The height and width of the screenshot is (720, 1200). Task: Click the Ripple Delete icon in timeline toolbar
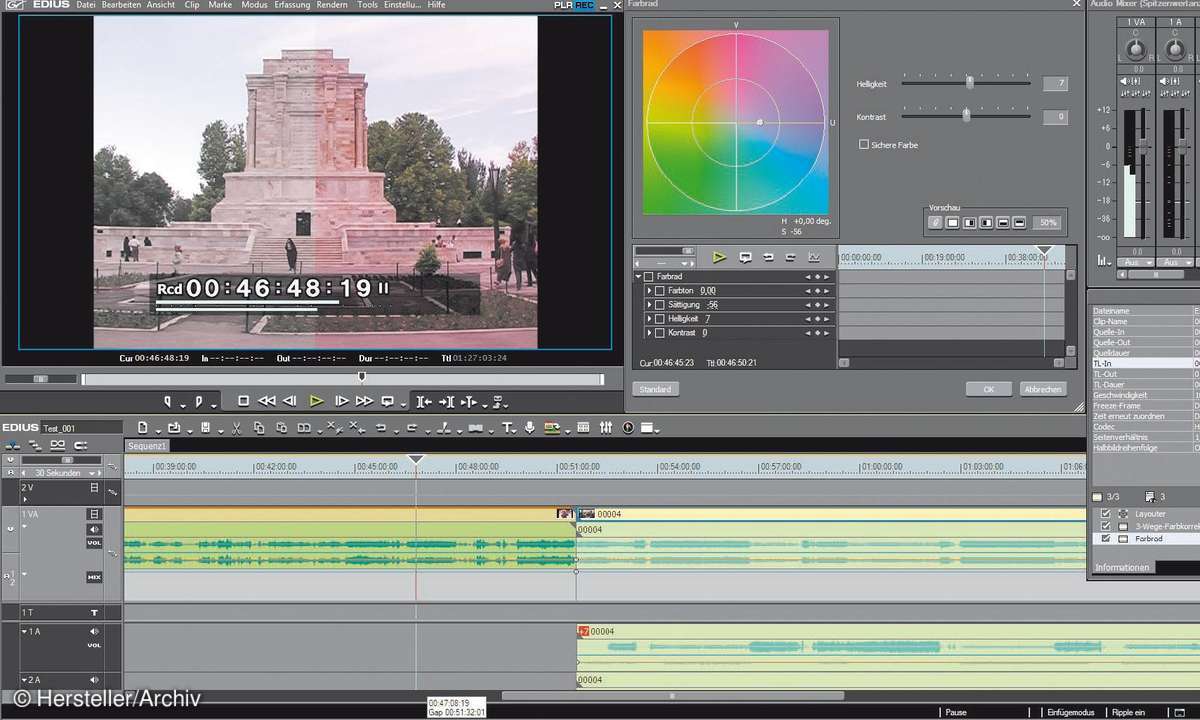point(358,428)
